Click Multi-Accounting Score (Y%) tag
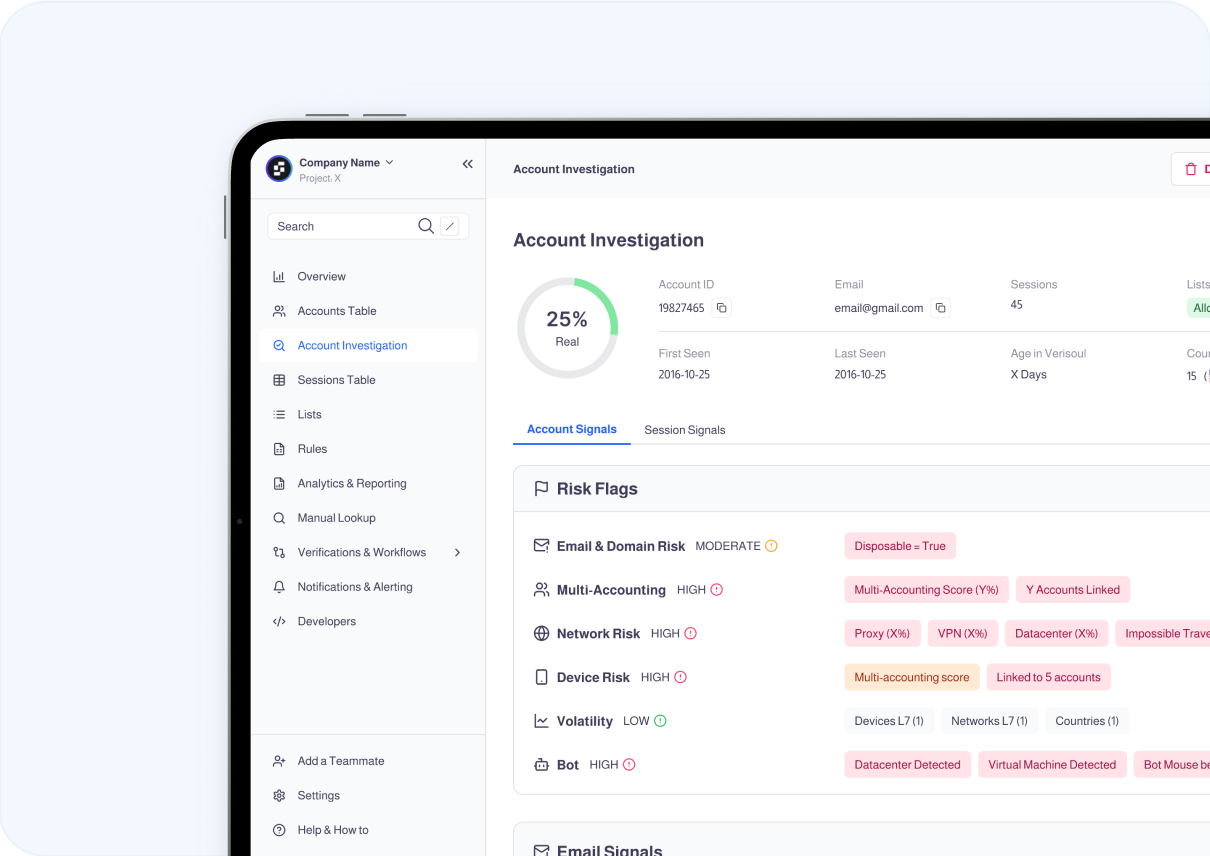The width and height of the screenshot is (1210, 856). click(x=926, y=590)
